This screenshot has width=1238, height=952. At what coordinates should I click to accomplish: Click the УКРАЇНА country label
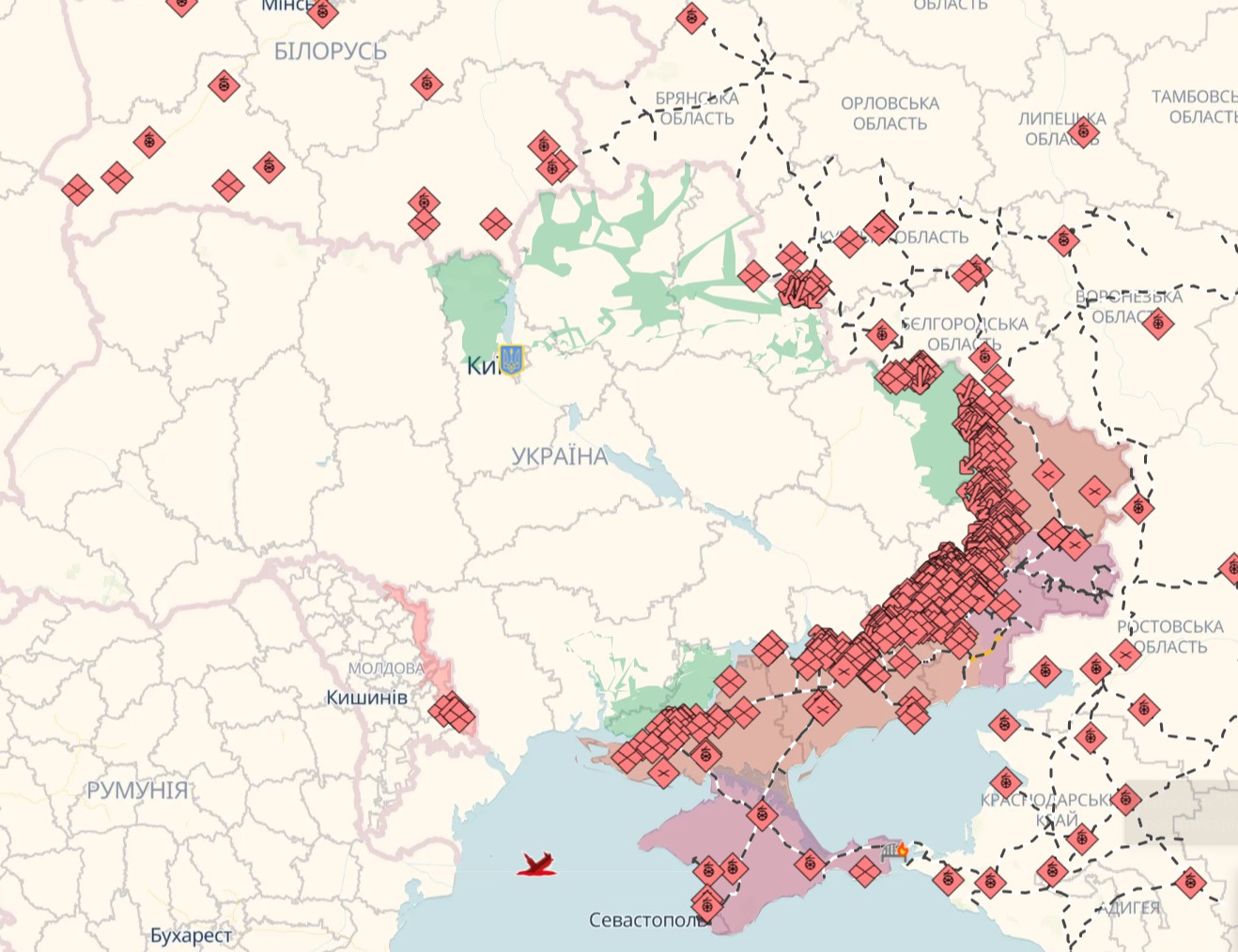tap(559, 456)
